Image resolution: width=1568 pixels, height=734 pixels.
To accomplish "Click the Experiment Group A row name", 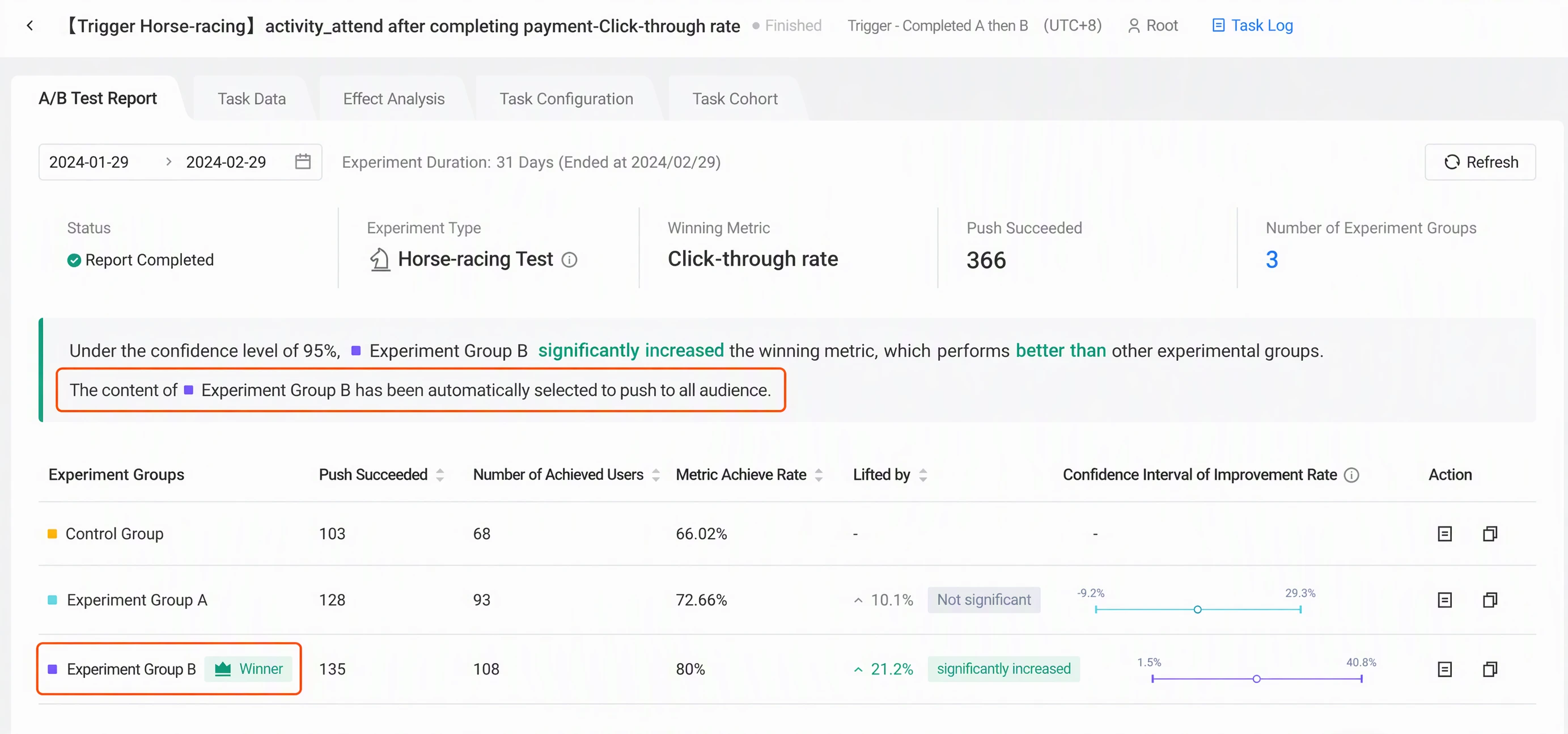I will [x=137, y=600].
